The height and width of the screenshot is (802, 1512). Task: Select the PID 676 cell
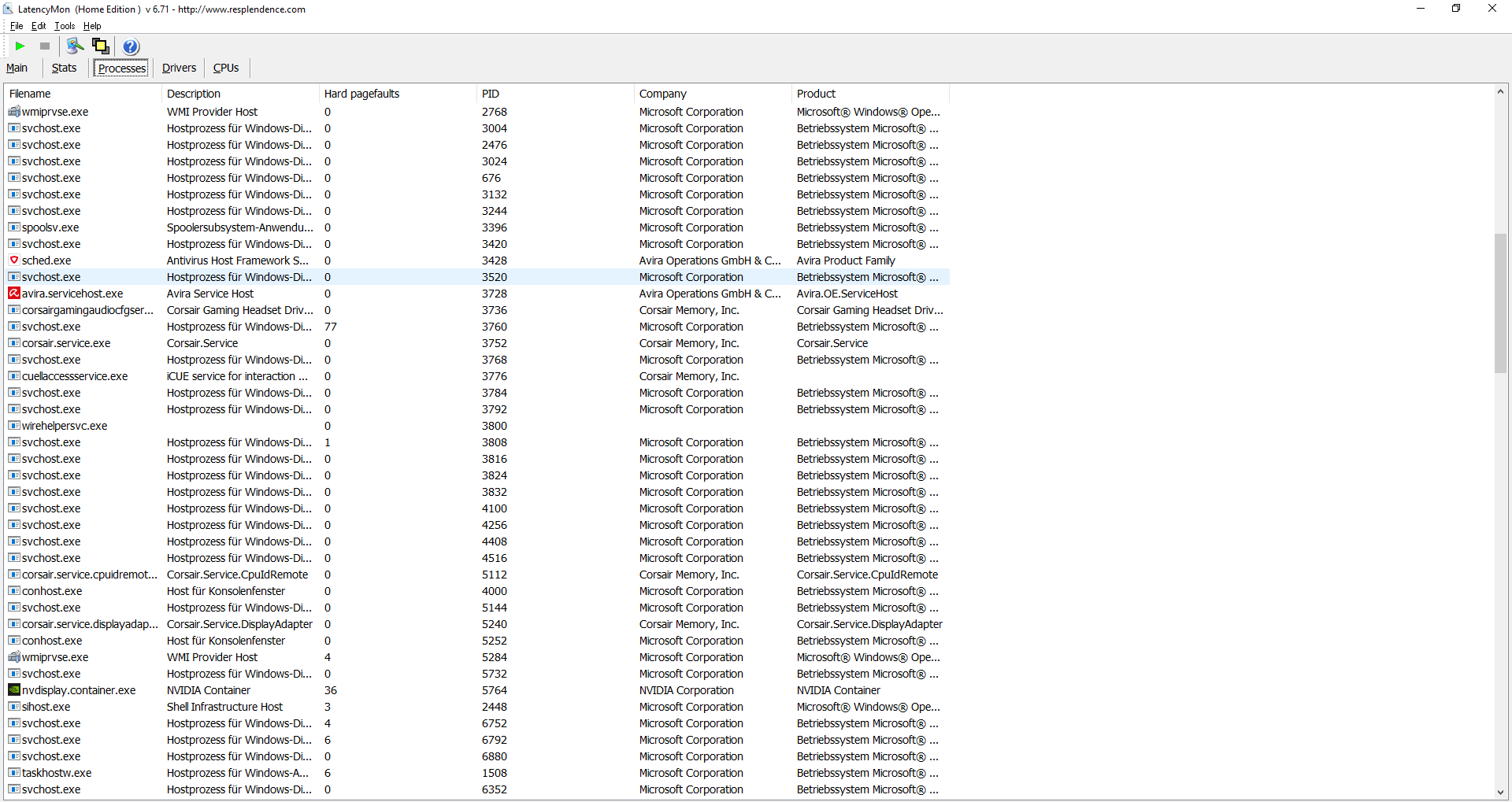pos(491,178)
